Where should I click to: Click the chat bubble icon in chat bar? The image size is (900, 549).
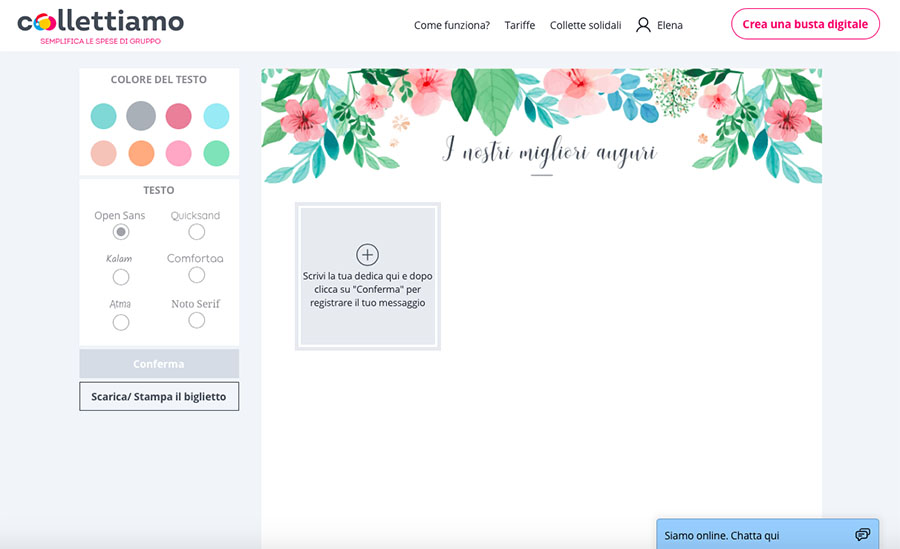862,535
